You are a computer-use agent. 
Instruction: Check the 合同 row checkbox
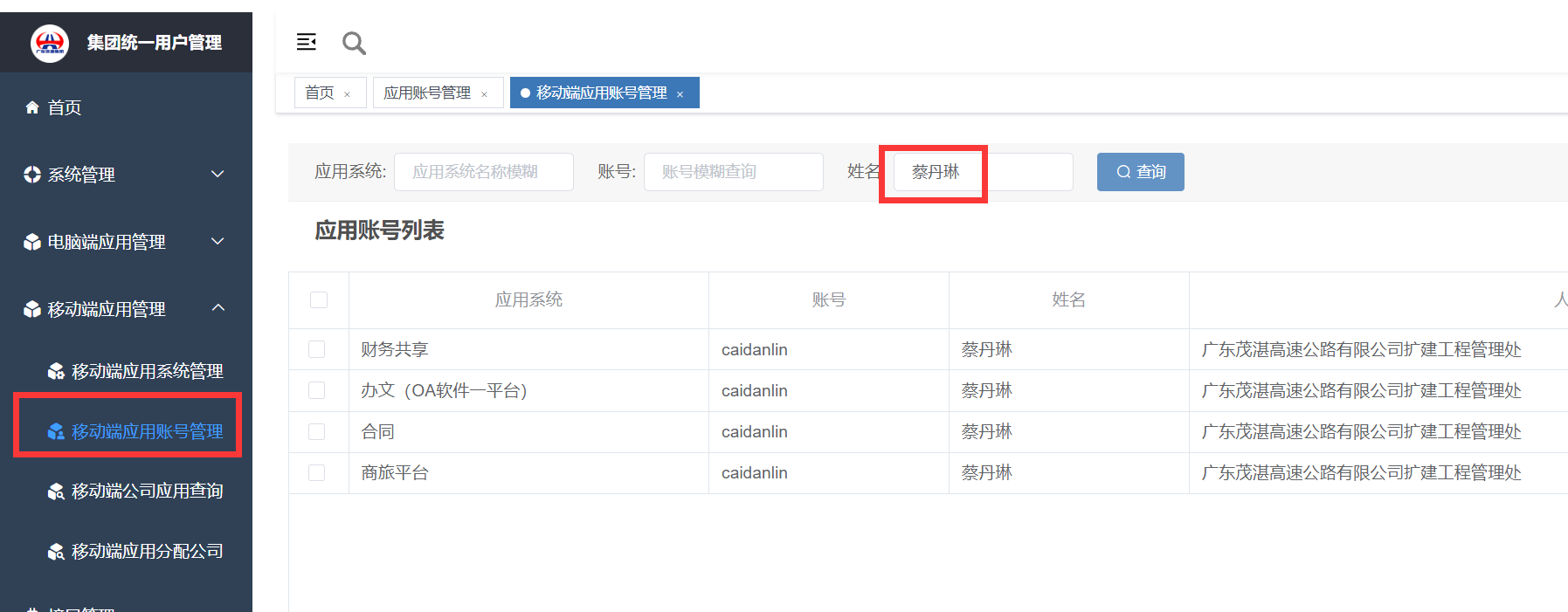pos(317,431)
